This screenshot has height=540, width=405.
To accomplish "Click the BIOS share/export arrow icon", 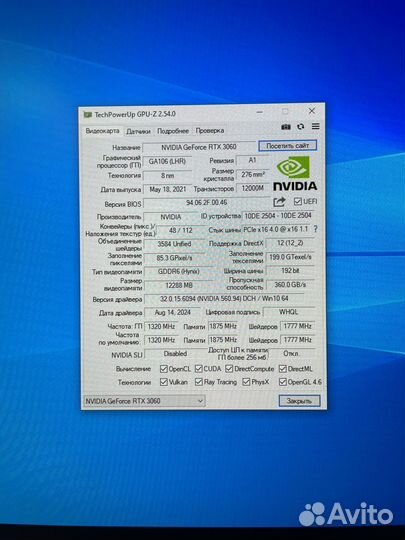I will pyautogui.click(x=279, y=202).
